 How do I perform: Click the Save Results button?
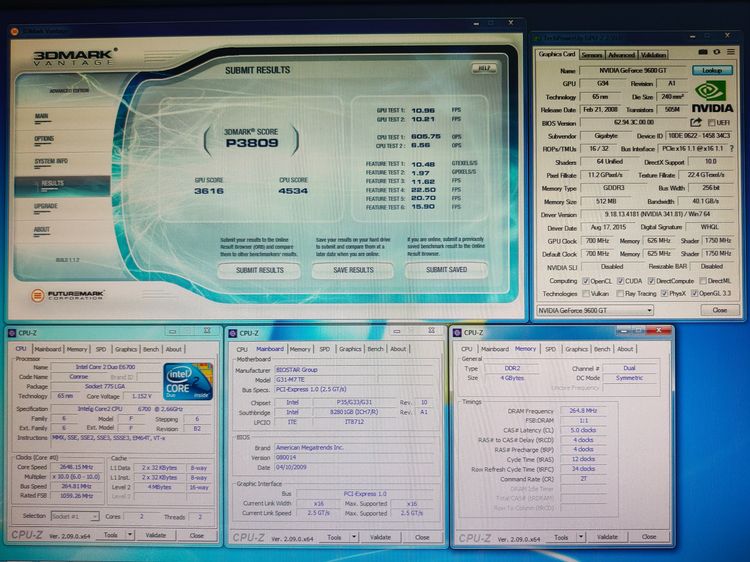[x=353, y=270]
